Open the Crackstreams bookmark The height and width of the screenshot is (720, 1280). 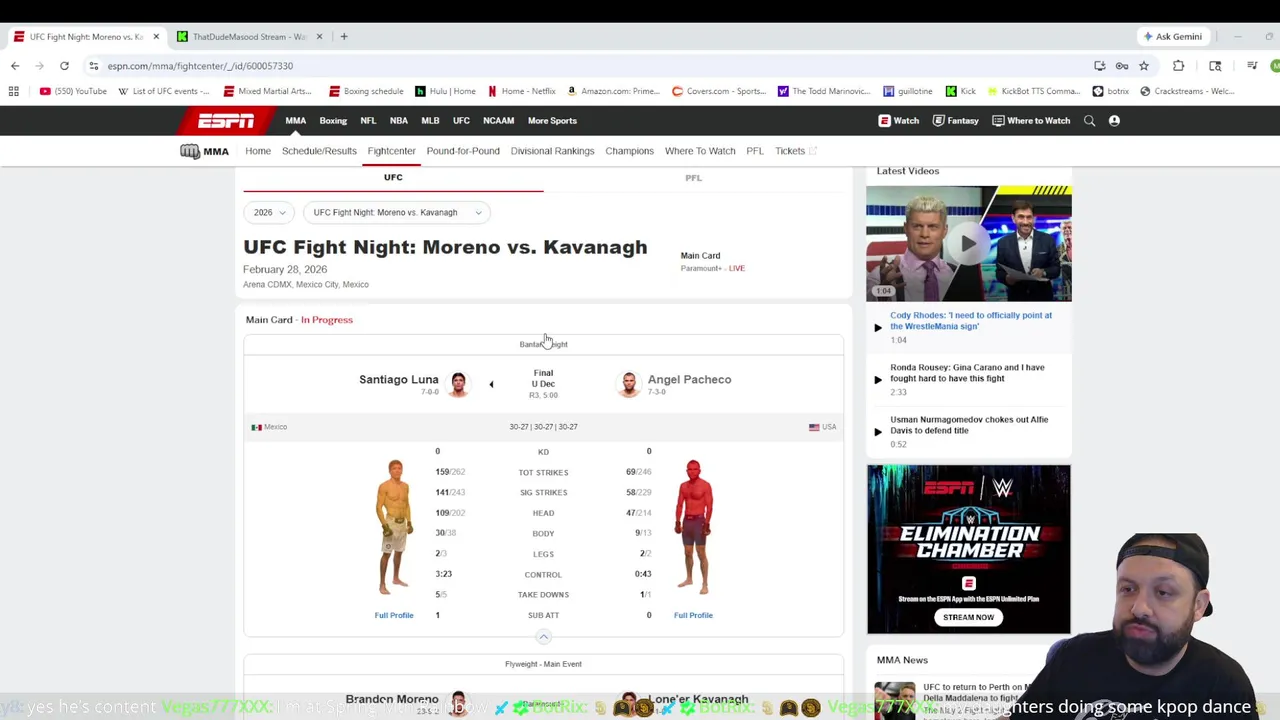pos(1186,91)
